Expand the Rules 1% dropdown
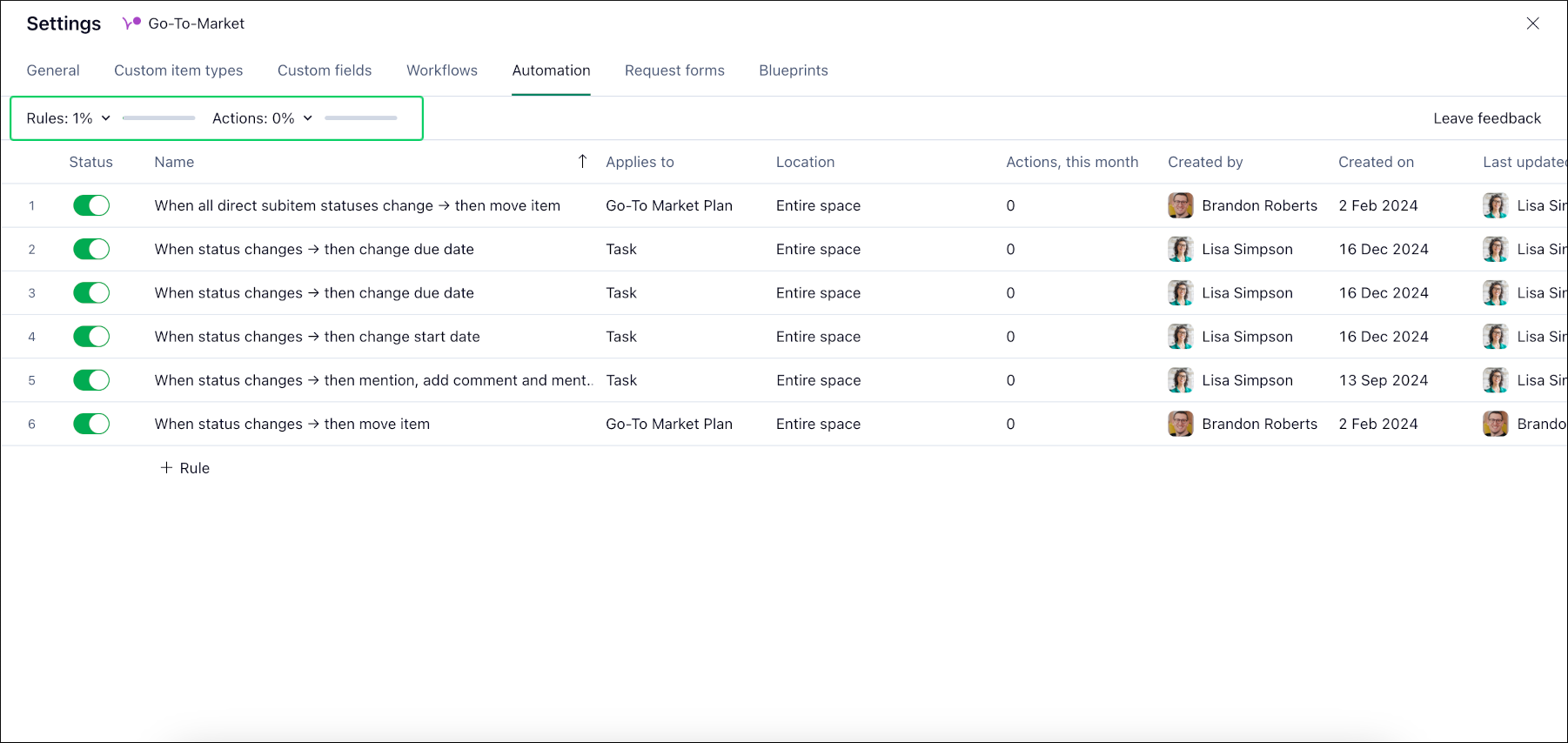This screenshot has width=1568, height=743. [69, 118]
